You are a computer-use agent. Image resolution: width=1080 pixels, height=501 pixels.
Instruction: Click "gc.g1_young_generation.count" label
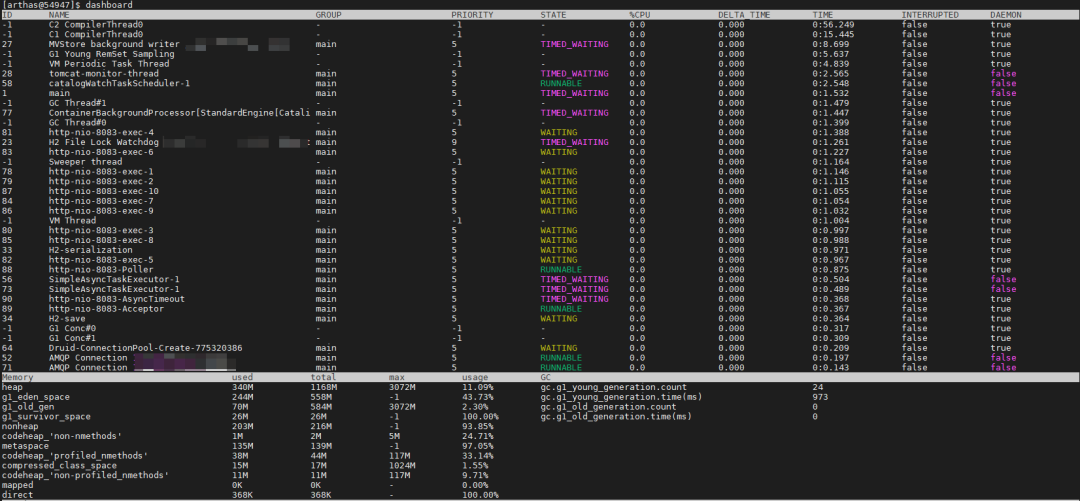[x=614, y=387]
